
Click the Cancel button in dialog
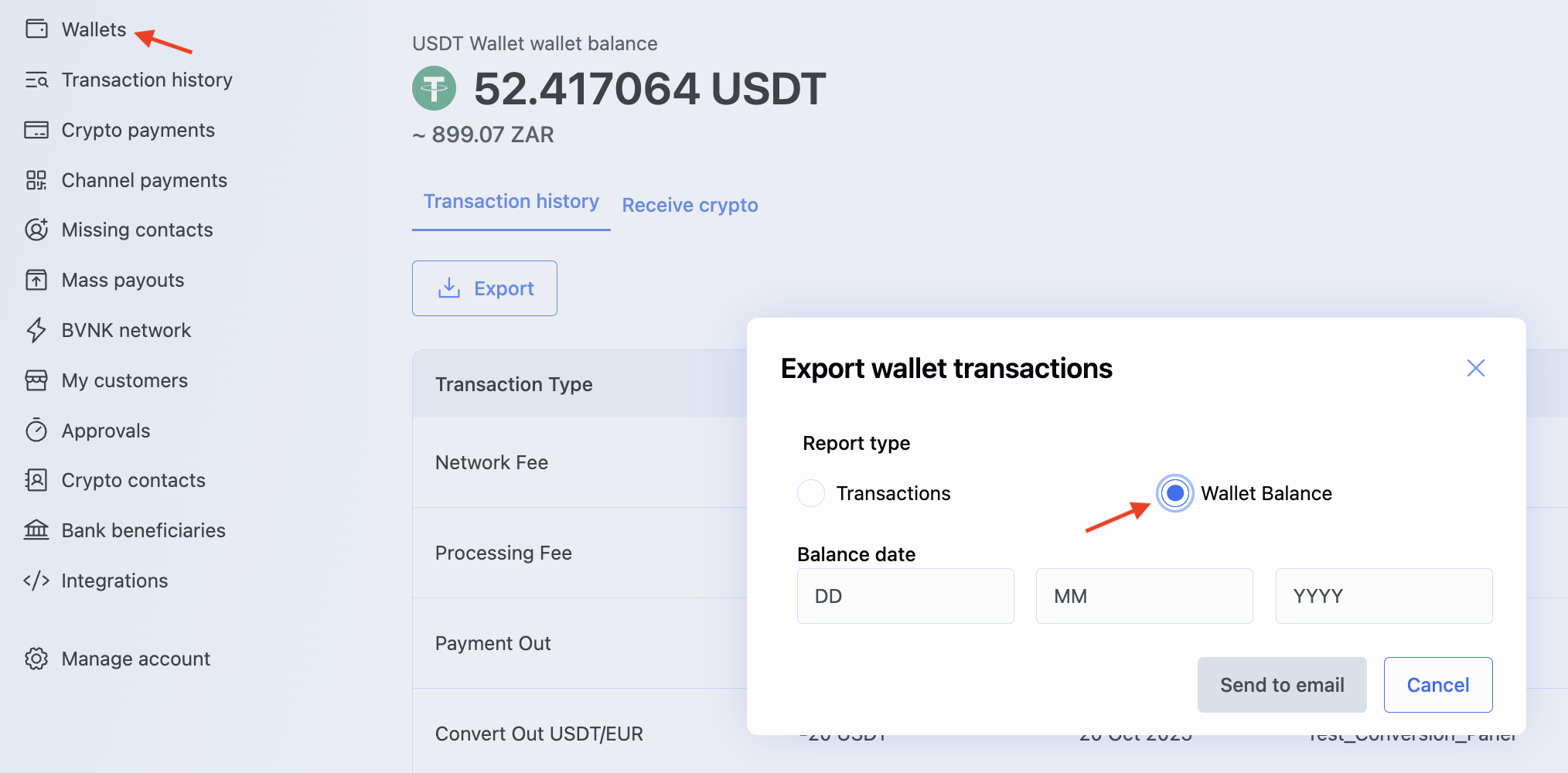point(1437,685)
